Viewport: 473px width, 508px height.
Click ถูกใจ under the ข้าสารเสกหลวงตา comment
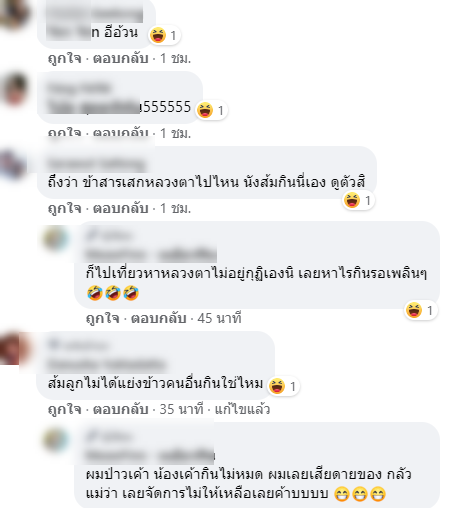65,208
